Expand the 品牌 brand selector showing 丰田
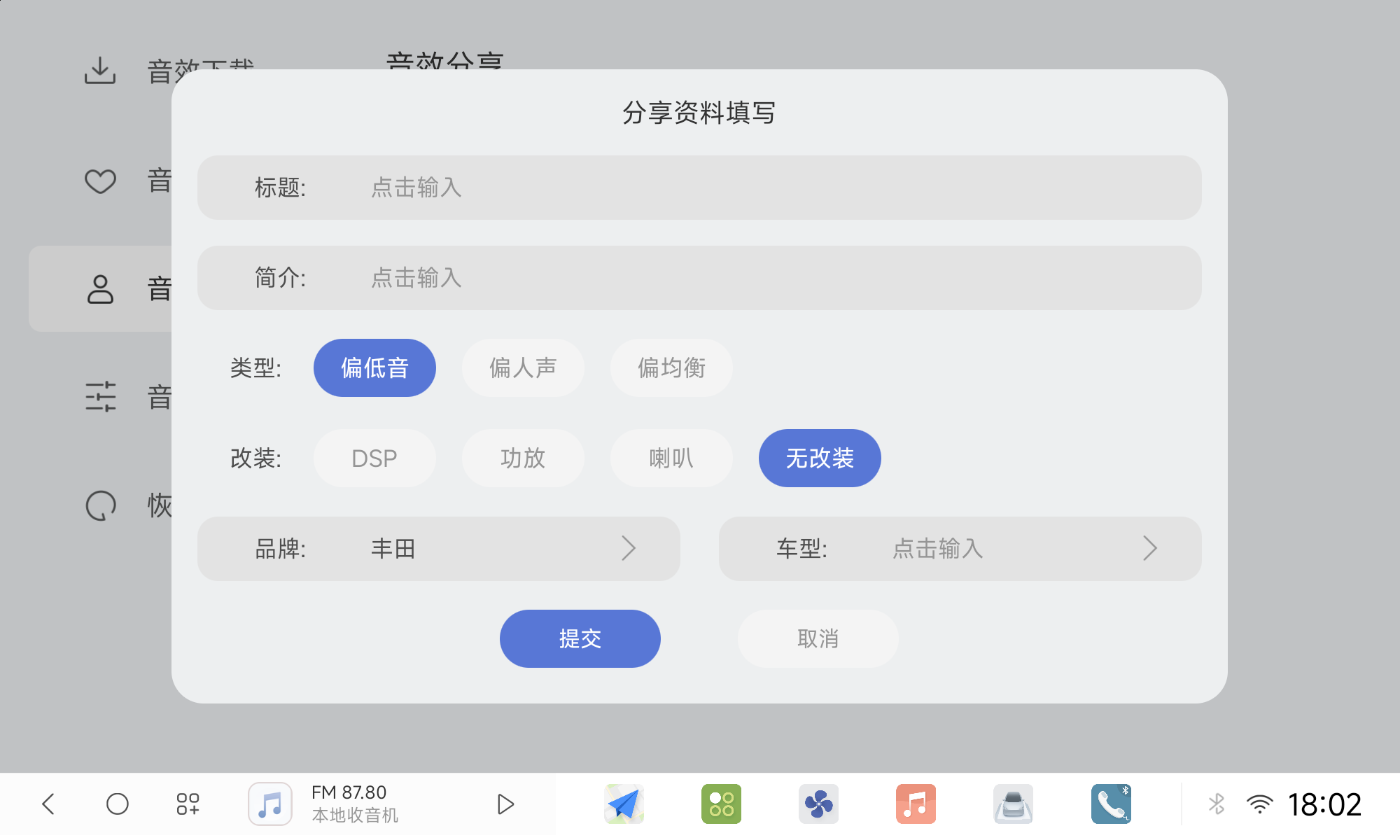 pyautogui.click(x=437, y=549)
